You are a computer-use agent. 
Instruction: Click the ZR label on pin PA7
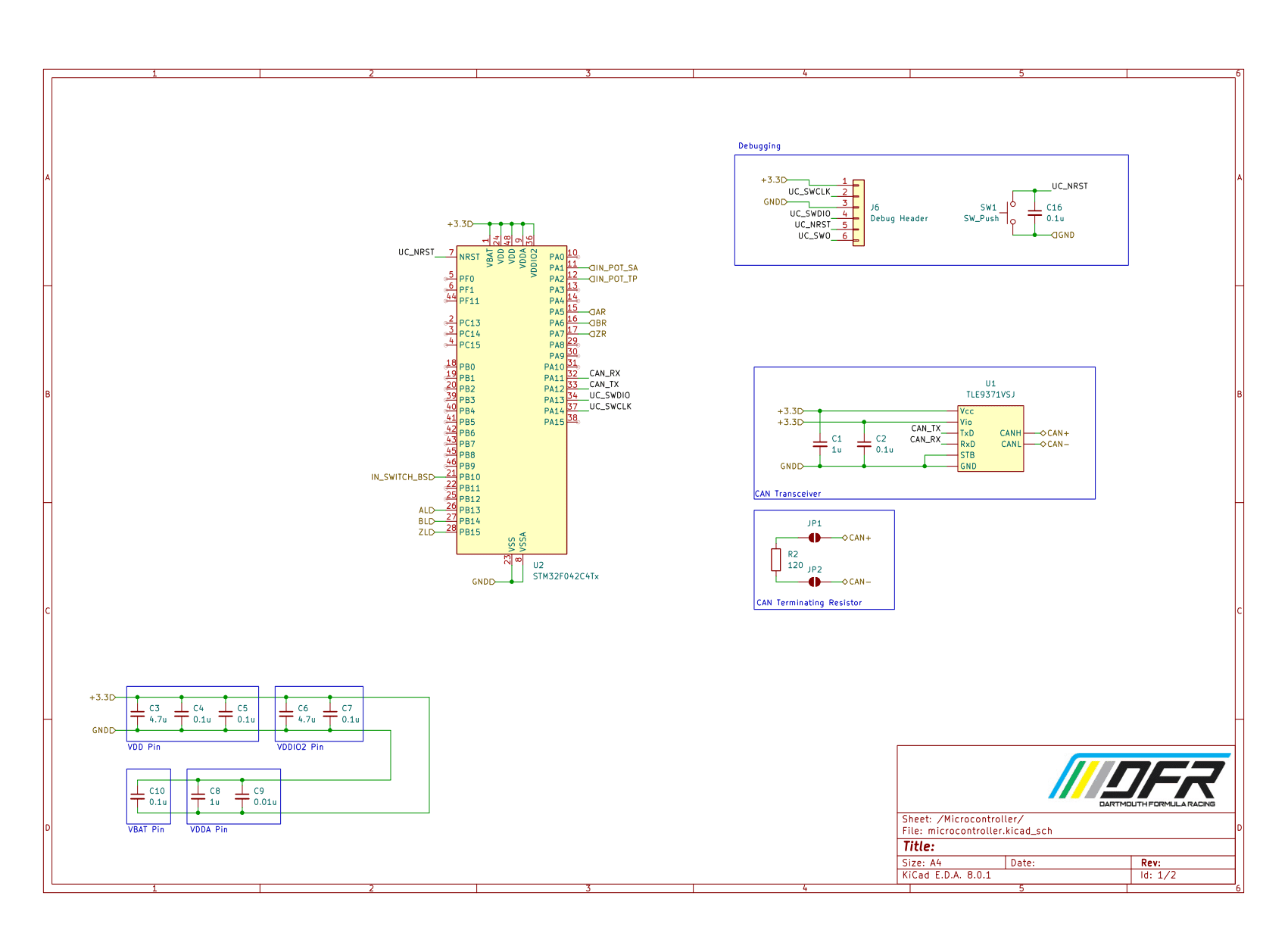click(x=598, y=334)
